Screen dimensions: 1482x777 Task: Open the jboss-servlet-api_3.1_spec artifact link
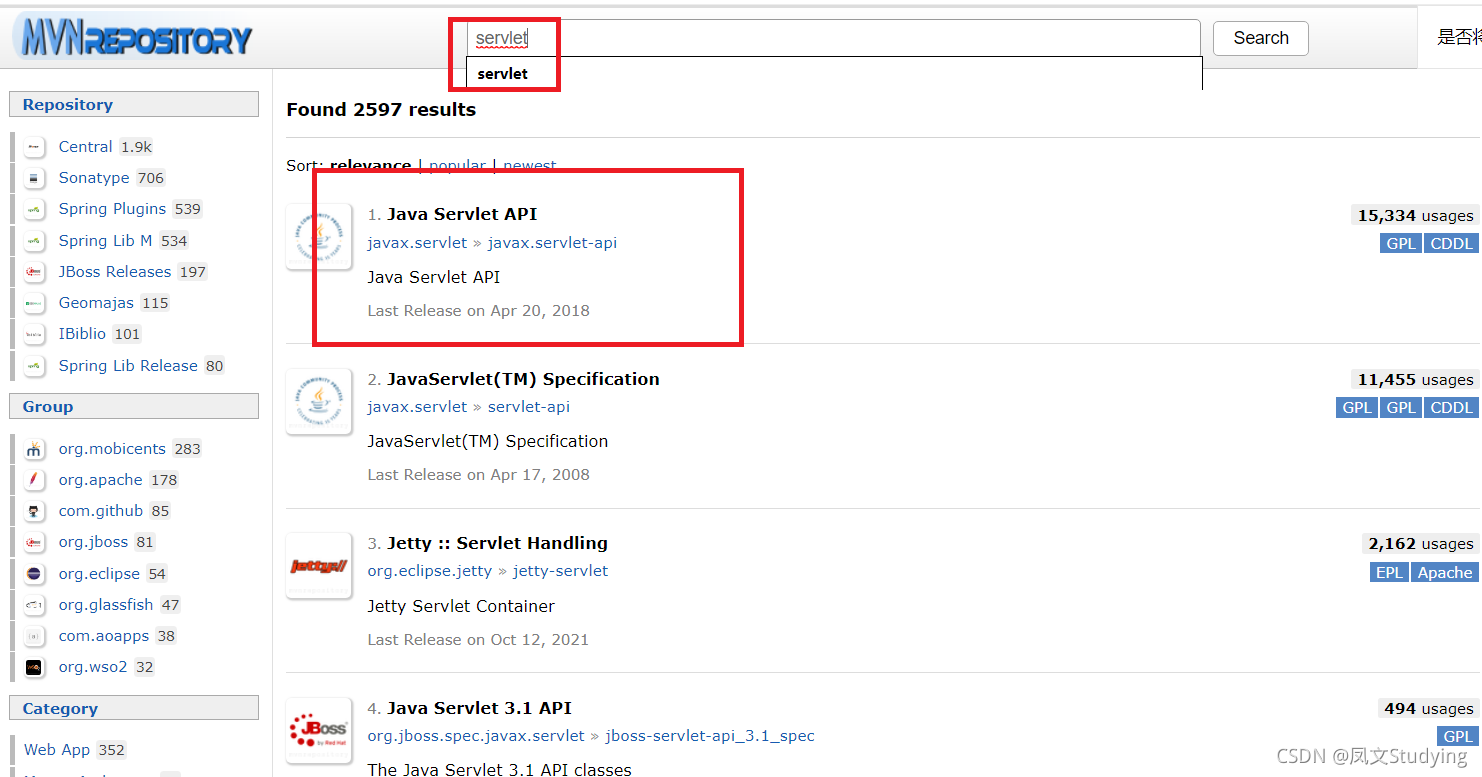pos(710,736)
